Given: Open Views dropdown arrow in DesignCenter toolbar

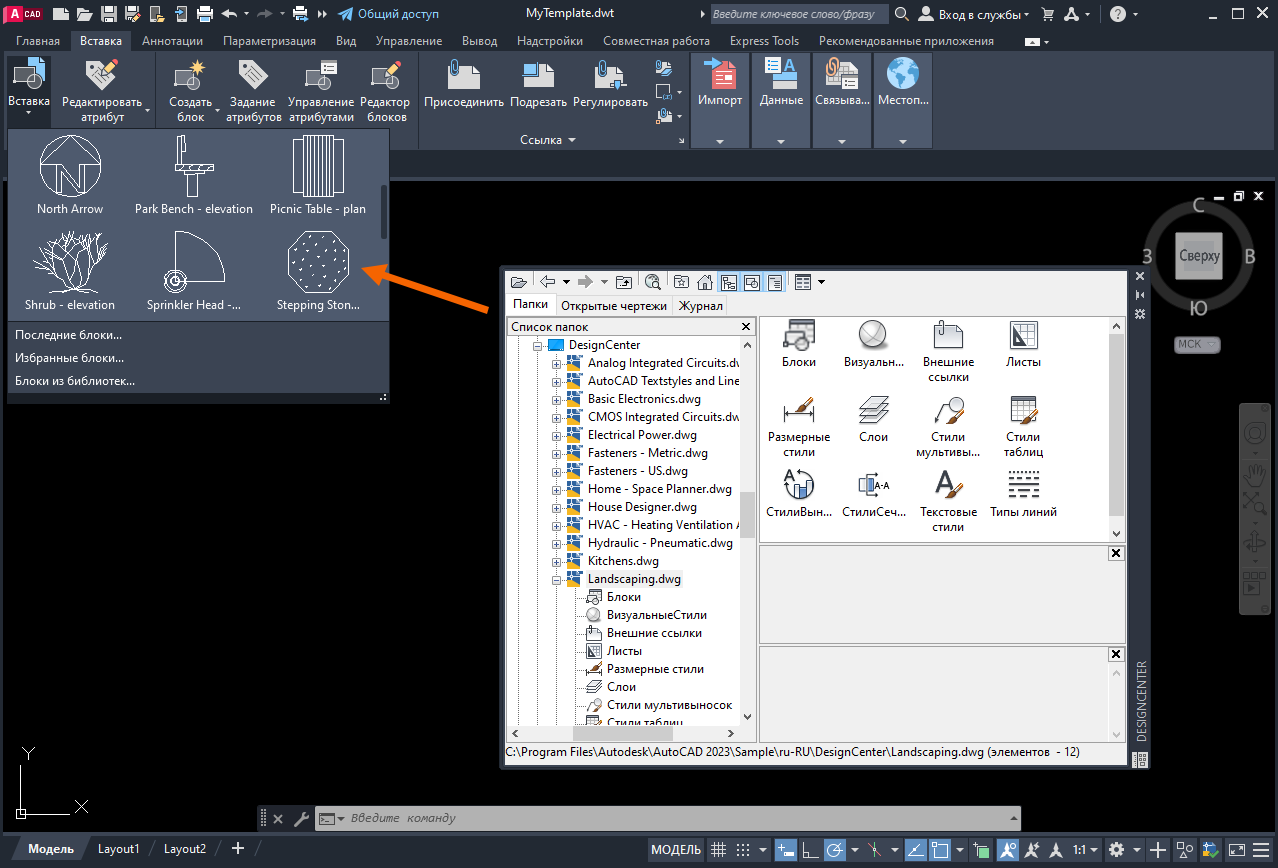Looking at the screenshot, I should pyautogui.click(x=822, y=282).
